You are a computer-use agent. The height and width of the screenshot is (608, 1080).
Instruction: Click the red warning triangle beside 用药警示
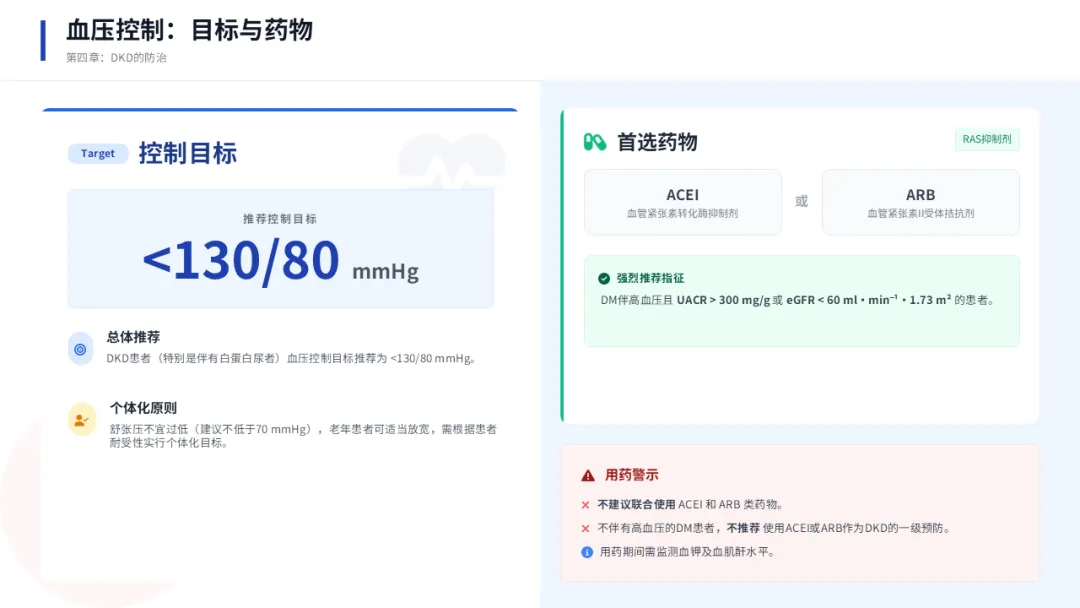click(x=588, y=475)
